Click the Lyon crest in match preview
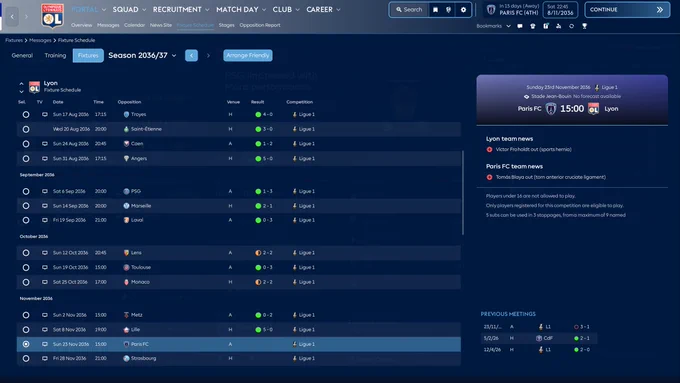Viewport: 680px width, 383px height. [x=593, y=109]
